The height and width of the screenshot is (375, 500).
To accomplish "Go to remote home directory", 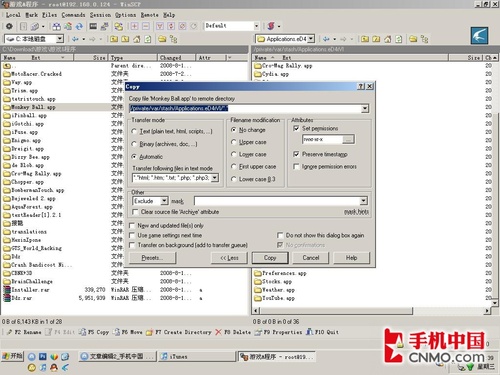I will (x=387, y=39).
